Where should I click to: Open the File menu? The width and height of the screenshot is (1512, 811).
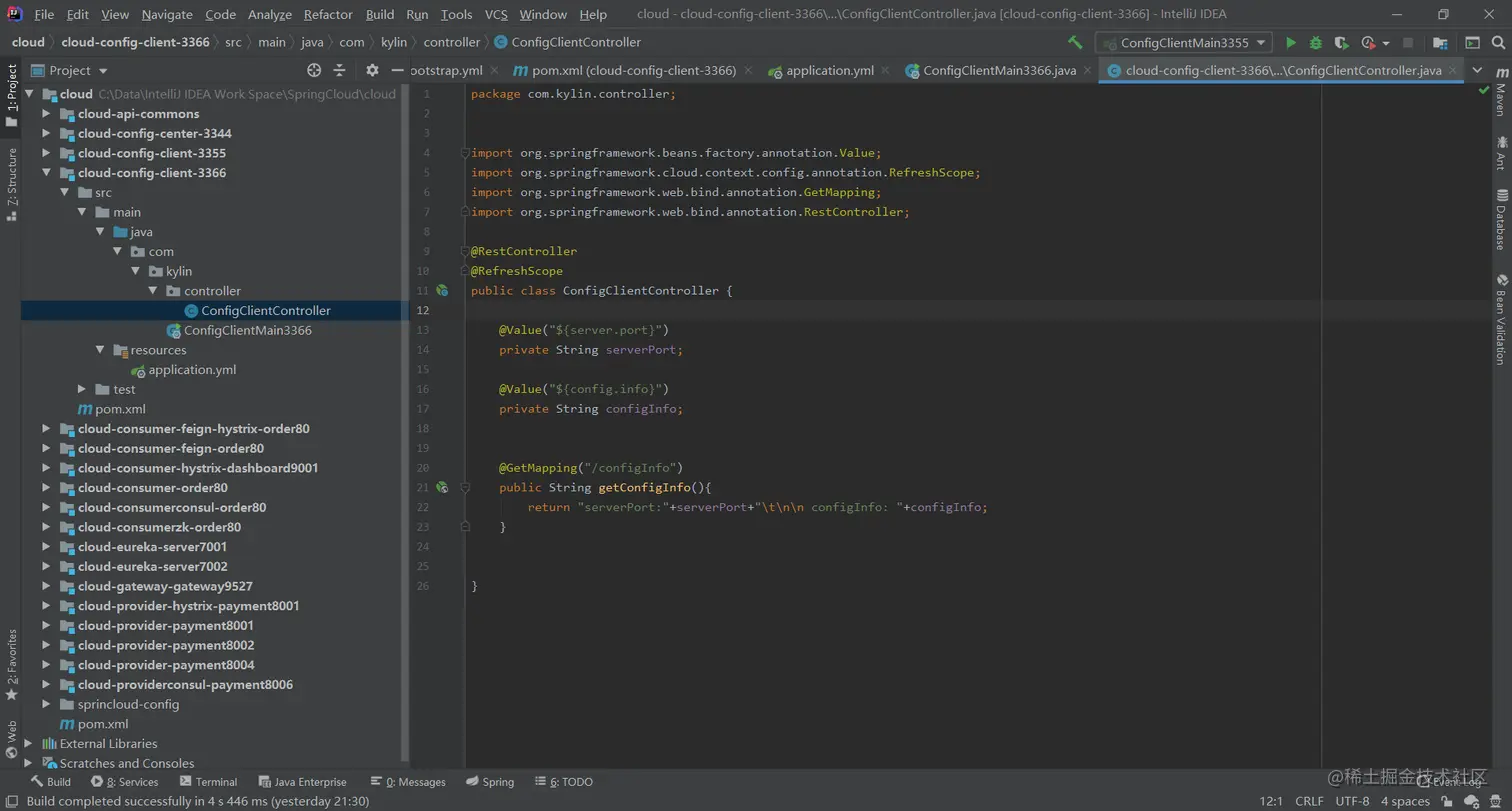point(44,14)
